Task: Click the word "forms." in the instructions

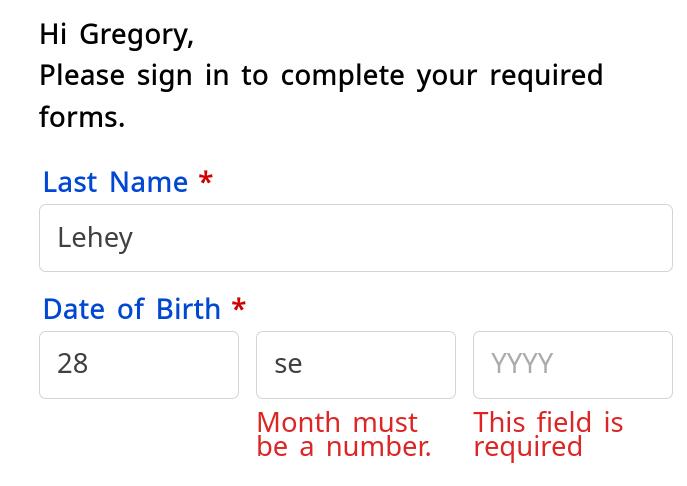Action: [82, 117]
